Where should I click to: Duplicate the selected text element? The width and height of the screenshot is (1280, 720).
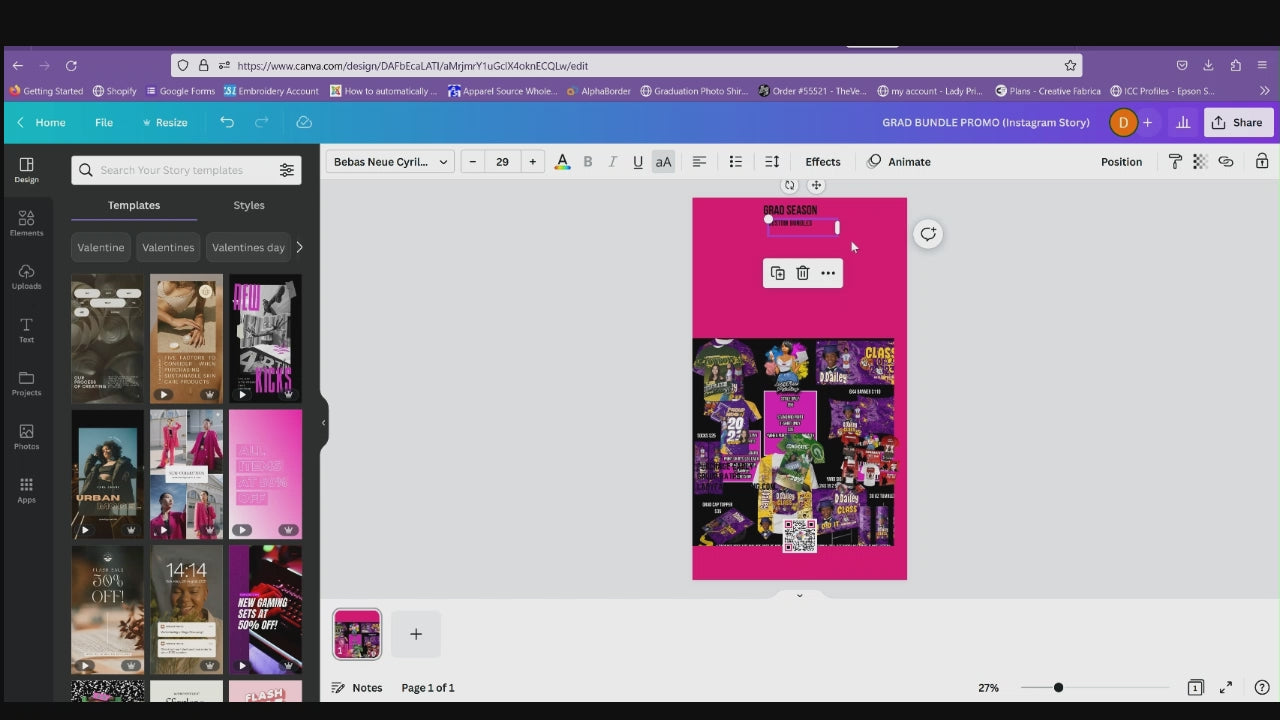[x=778, y=273]
